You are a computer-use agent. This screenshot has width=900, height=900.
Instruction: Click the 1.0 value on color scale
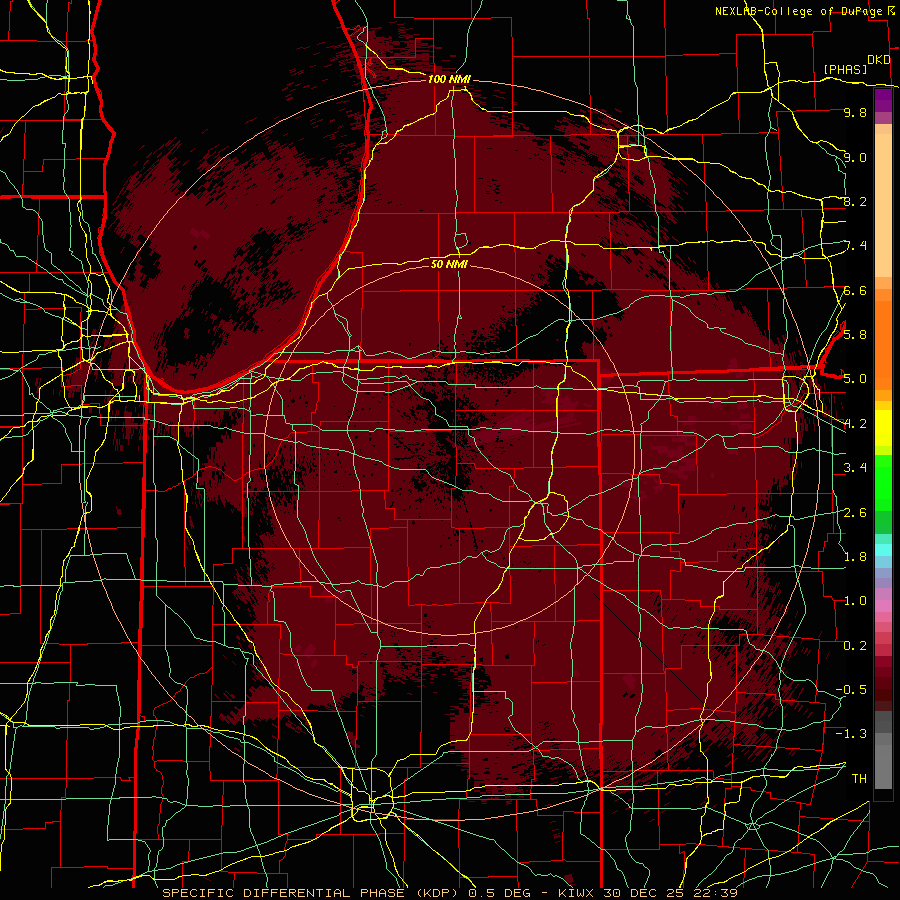pyautogui.click(x=855, y=600)
